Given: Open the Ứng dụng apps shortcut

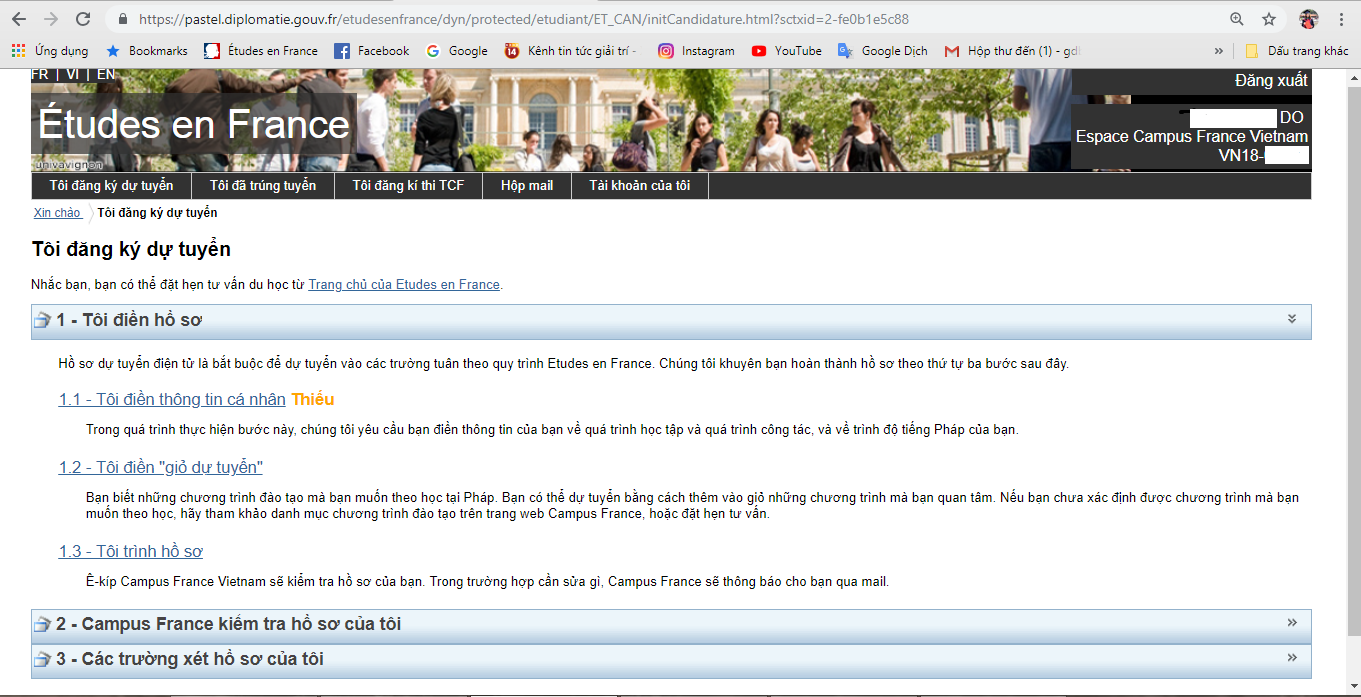Looking at the screenshot, I should click(50, 51).
